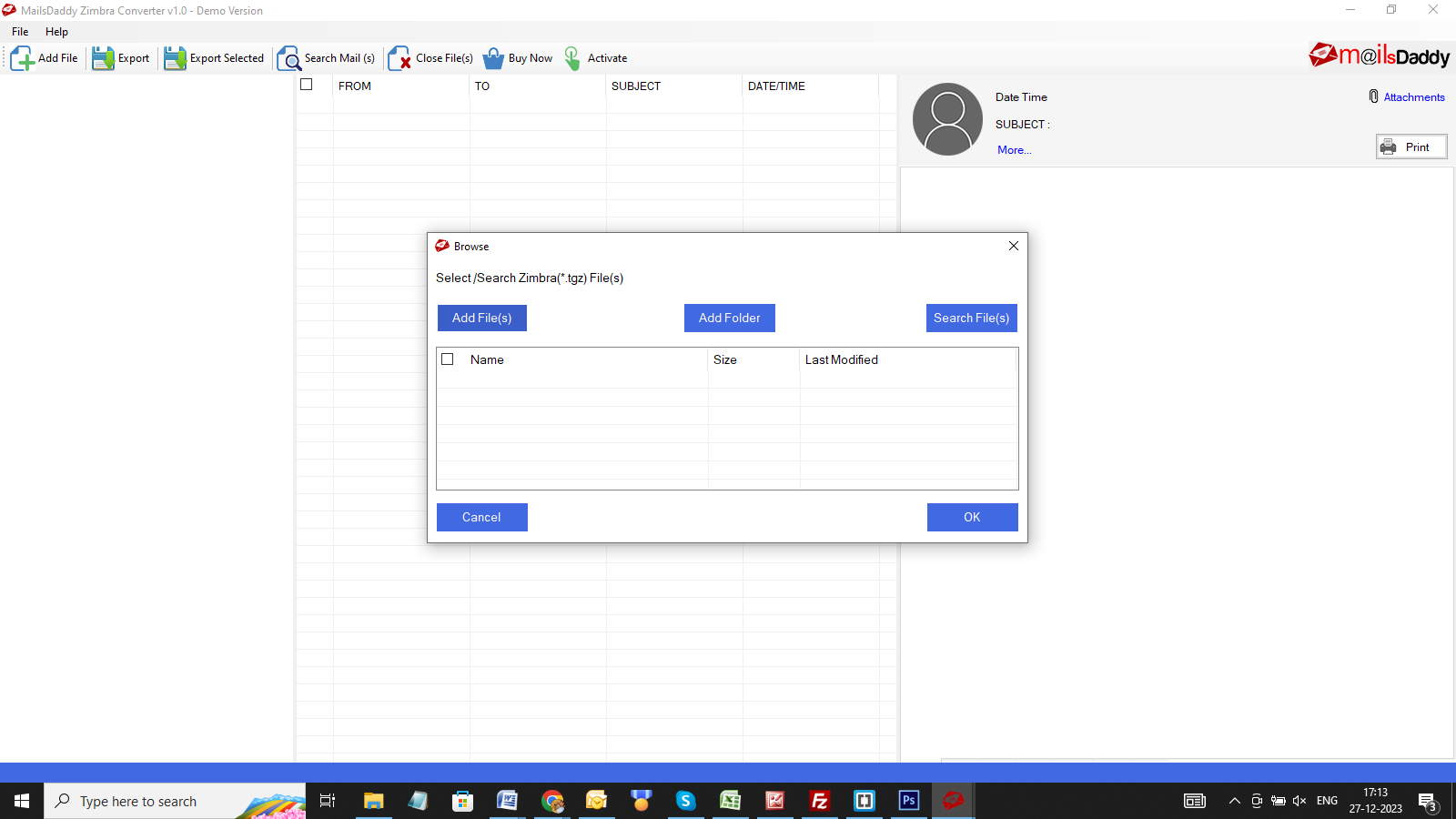Viewport: 1456px width, 819px height.
Task: Click the Add Folder button
Action: point(730,318)
